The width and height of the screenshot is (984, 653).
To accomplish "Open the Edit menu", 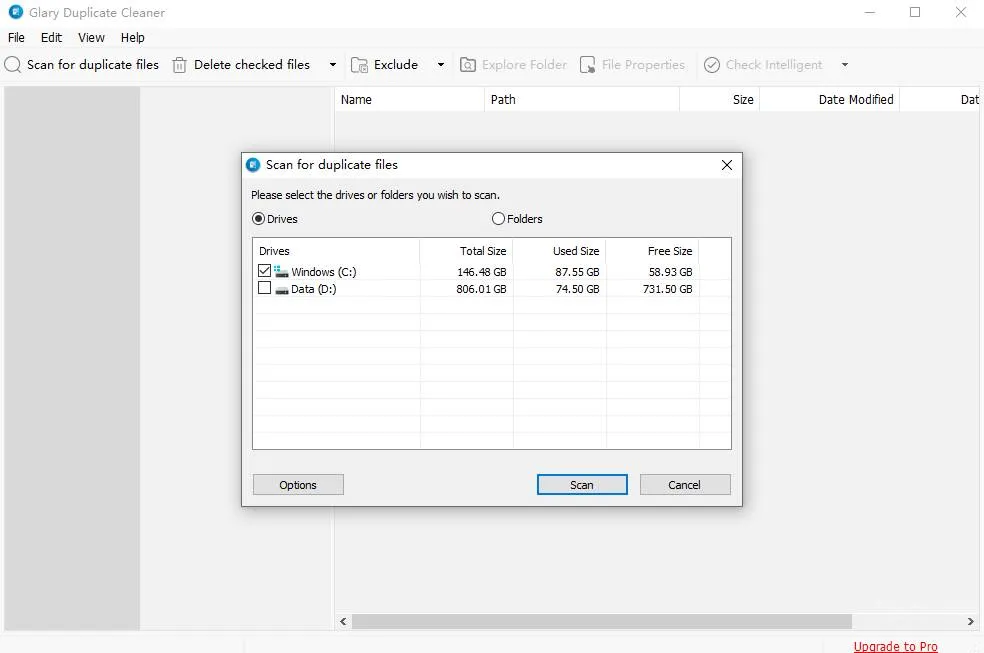I will click(51, 38).
